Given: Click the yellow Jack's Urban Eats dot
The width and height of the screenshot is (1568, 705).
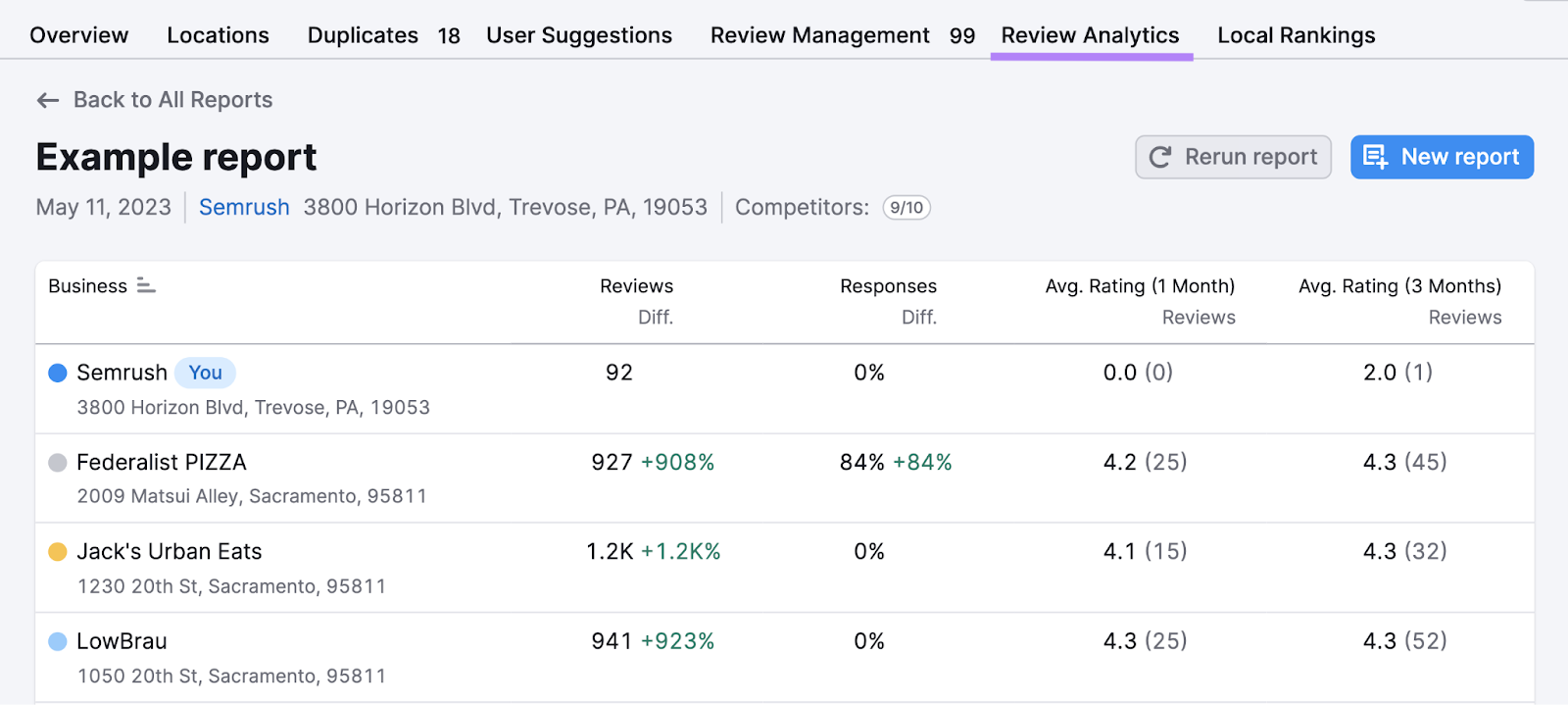Looking at the screenshot, I should point(58,552).
